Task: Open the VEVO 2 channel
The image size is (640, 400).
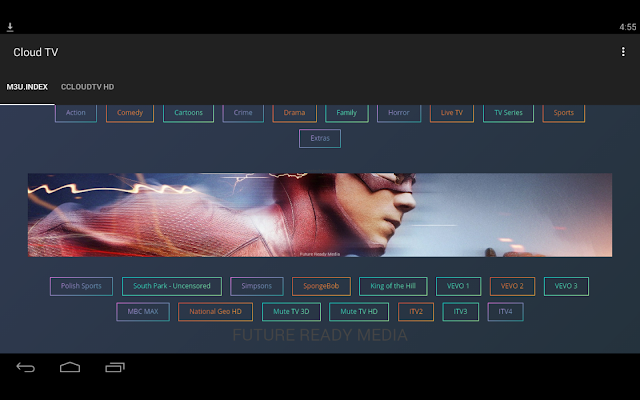Action: (512, 286)
